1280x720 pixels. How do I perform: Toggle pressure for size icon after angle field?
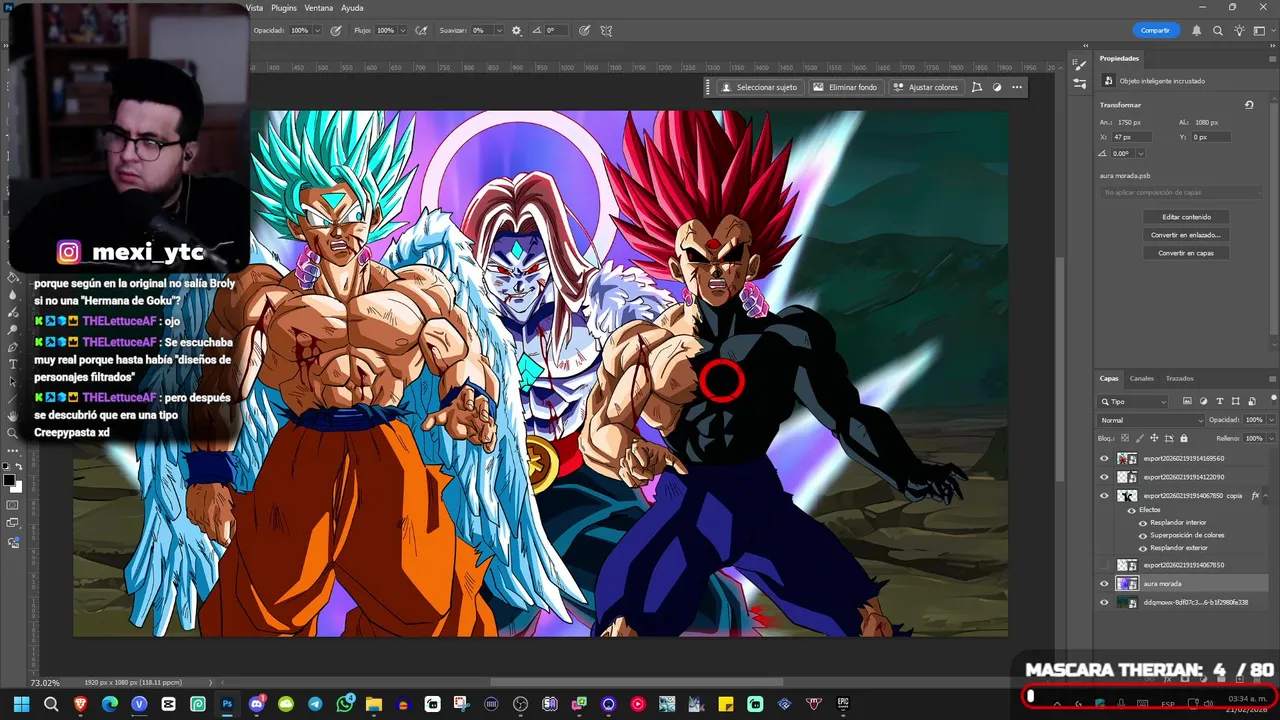pyautogui.click(x=584, y=30)
